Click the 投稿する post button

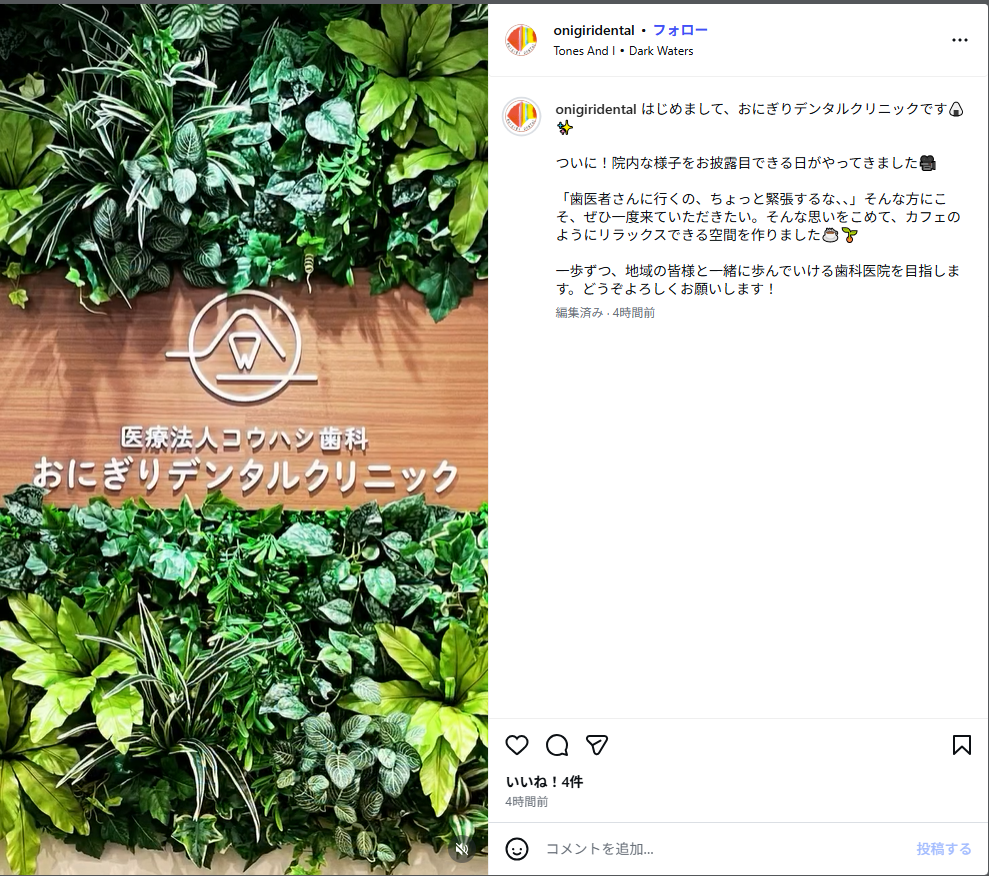(x=944, y=849)
